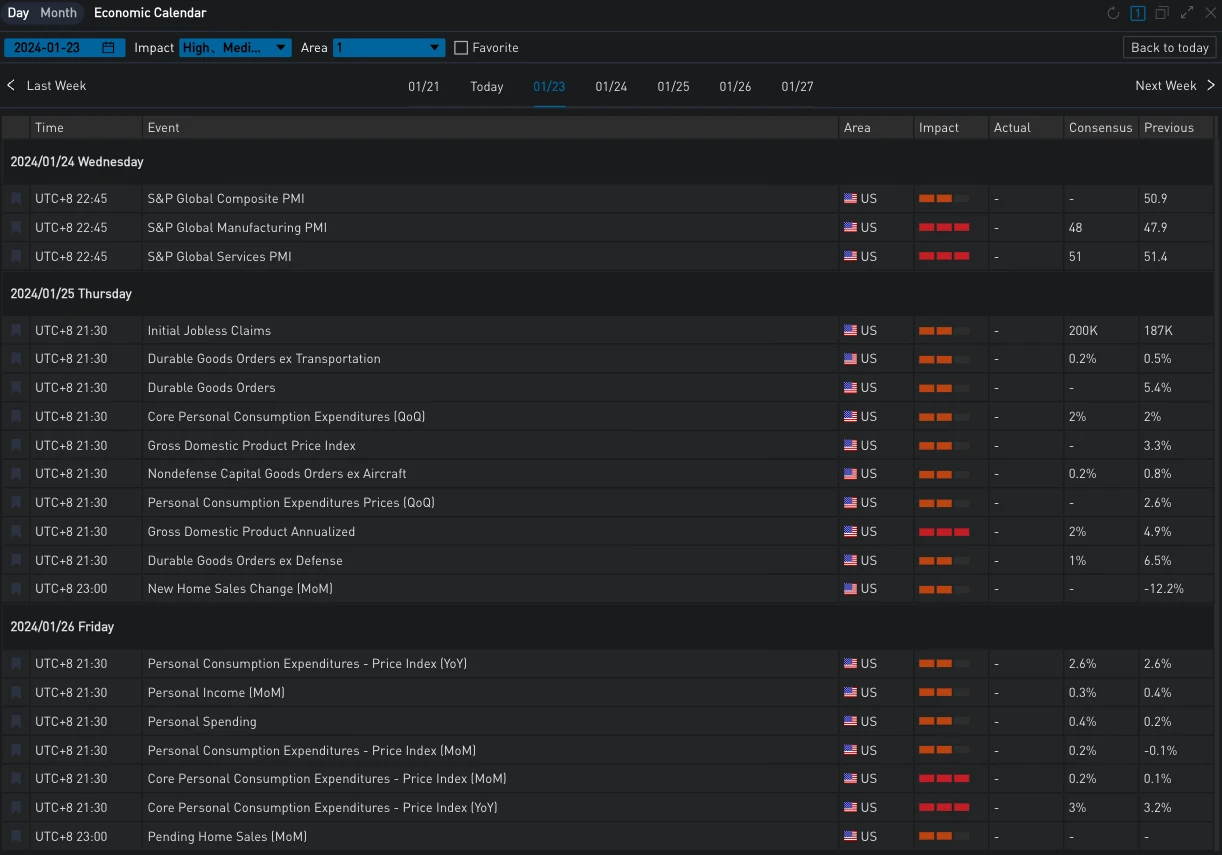Screen dimensions: 1222x855
Task: Select the Today tab
Action: tap(487, 87)
